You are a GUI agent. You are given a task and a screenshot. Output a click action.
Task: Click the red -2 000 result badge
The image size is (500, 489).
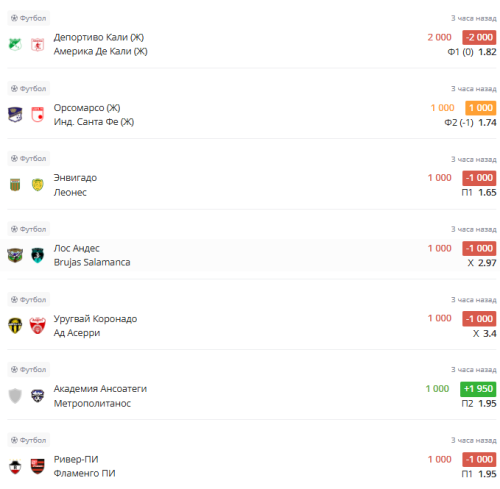pos(479,37)
